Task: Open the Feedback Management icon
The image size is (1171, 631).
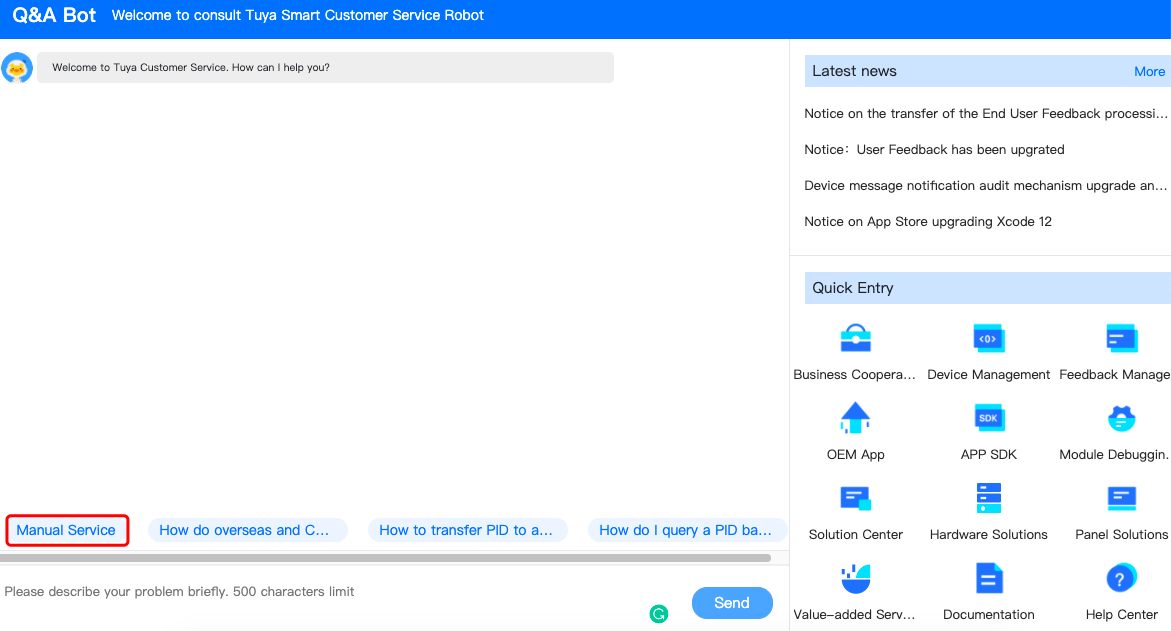Action: coord(1121,338)
